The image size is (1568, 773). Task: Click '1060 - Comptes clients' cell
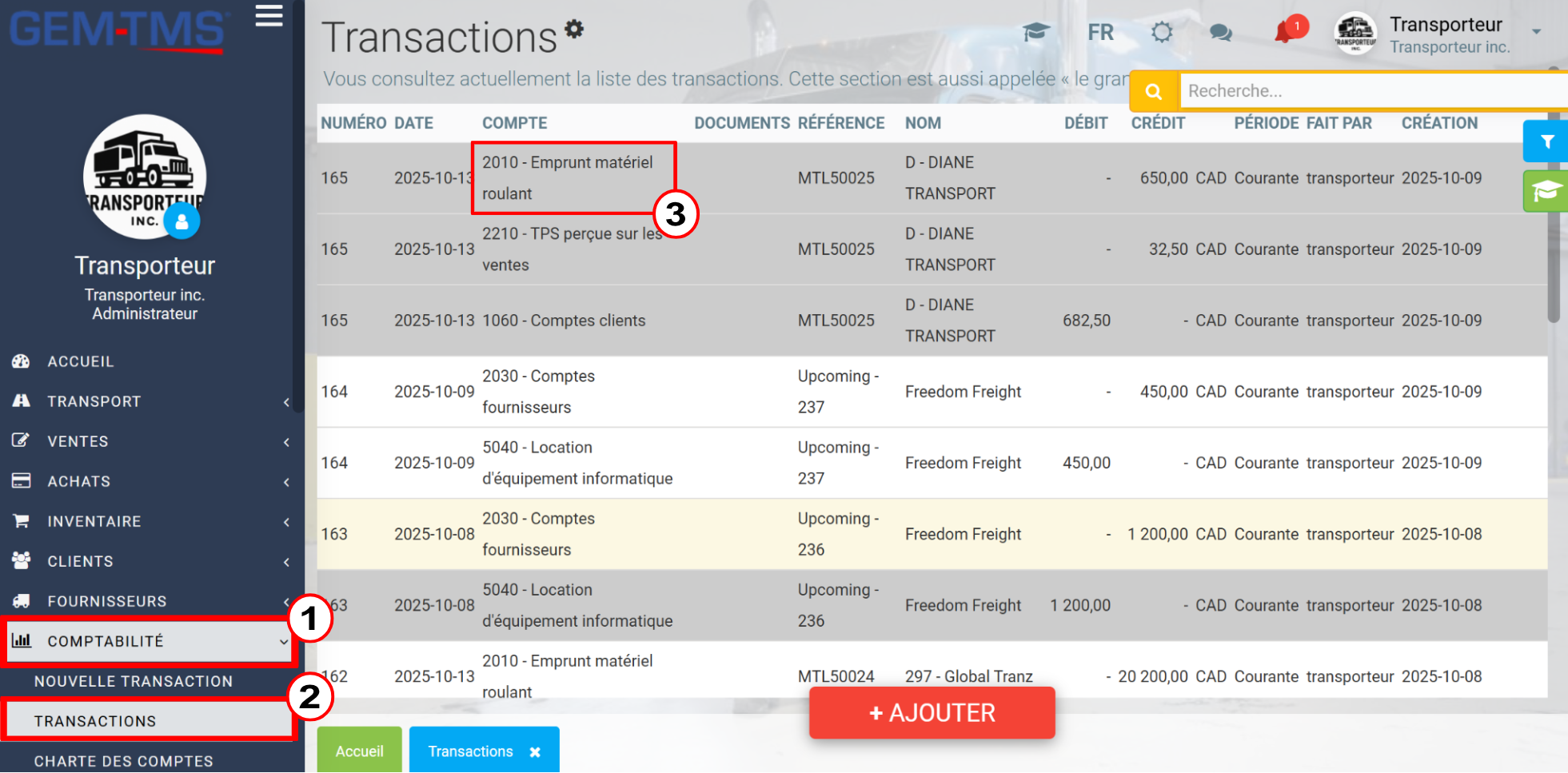point(564,321)
